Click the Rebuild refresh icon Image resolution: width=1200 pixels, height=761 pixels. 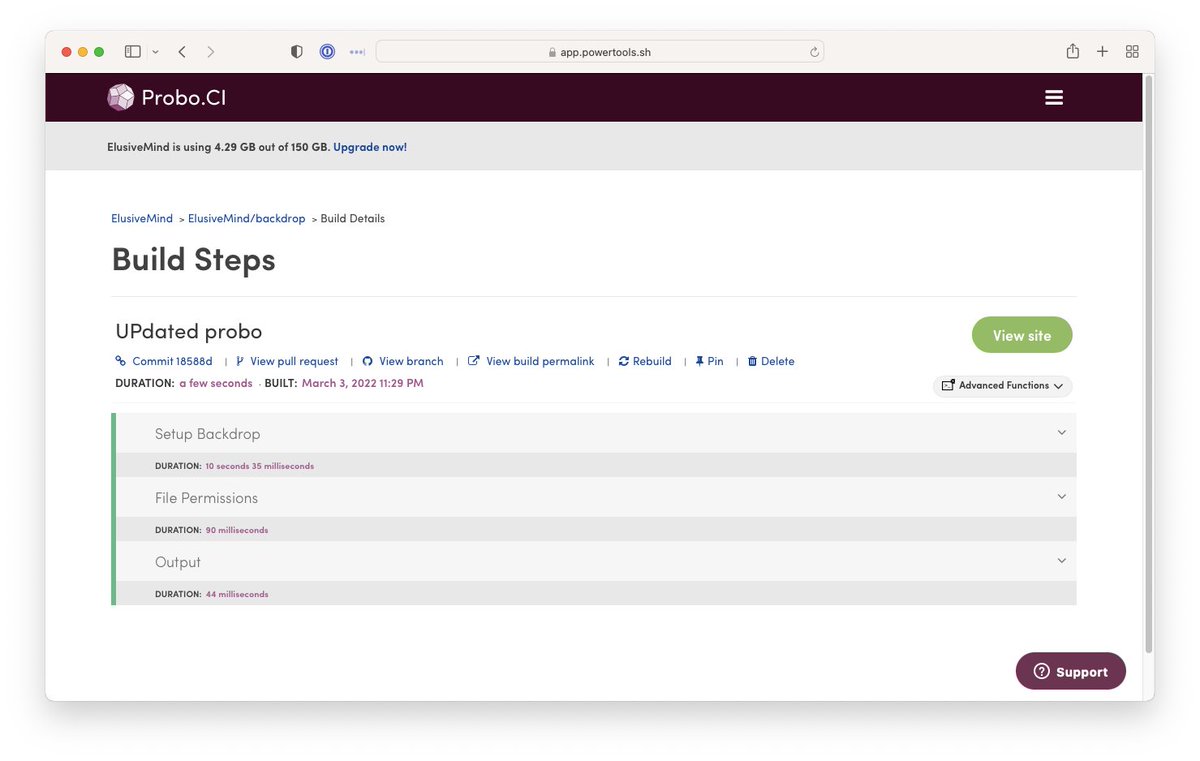[x=624, y=361]
